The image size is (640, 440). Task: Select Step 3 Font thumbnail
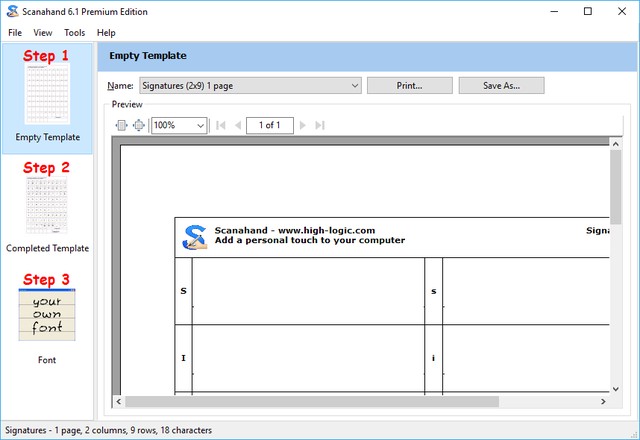[x=47, y=315]
